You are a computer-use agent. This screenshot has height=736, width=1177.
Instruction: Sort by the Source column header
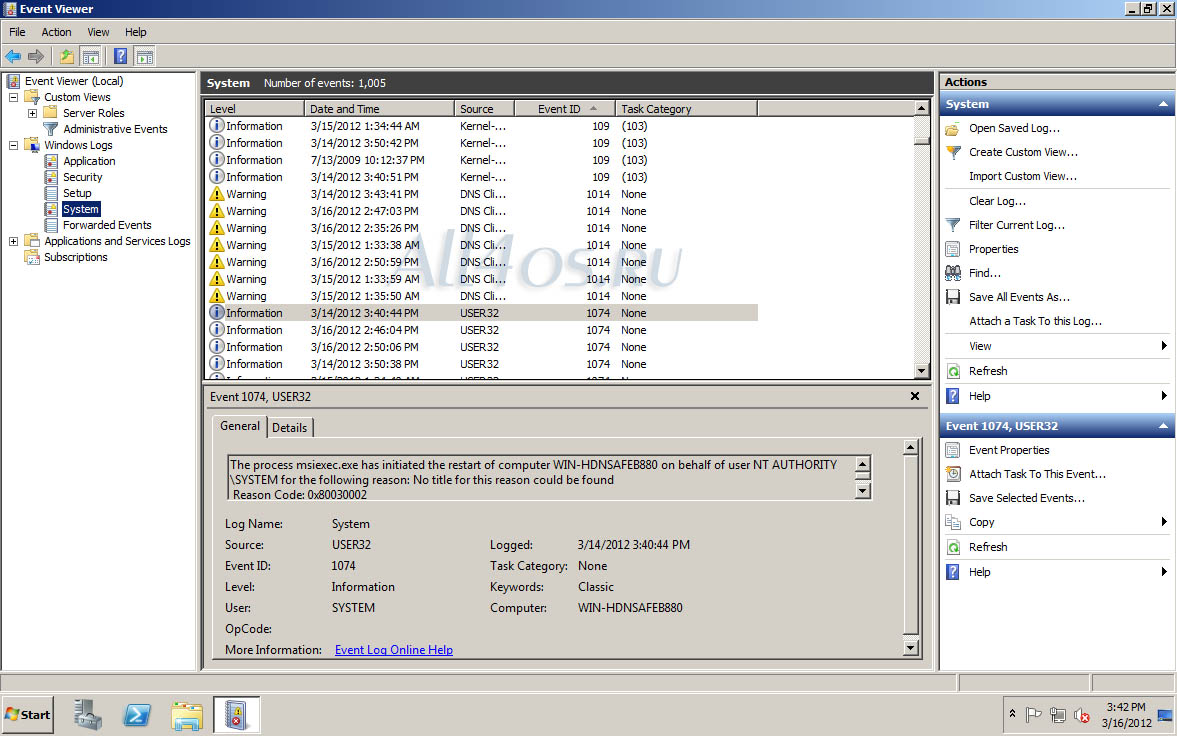tap(484, 109)
